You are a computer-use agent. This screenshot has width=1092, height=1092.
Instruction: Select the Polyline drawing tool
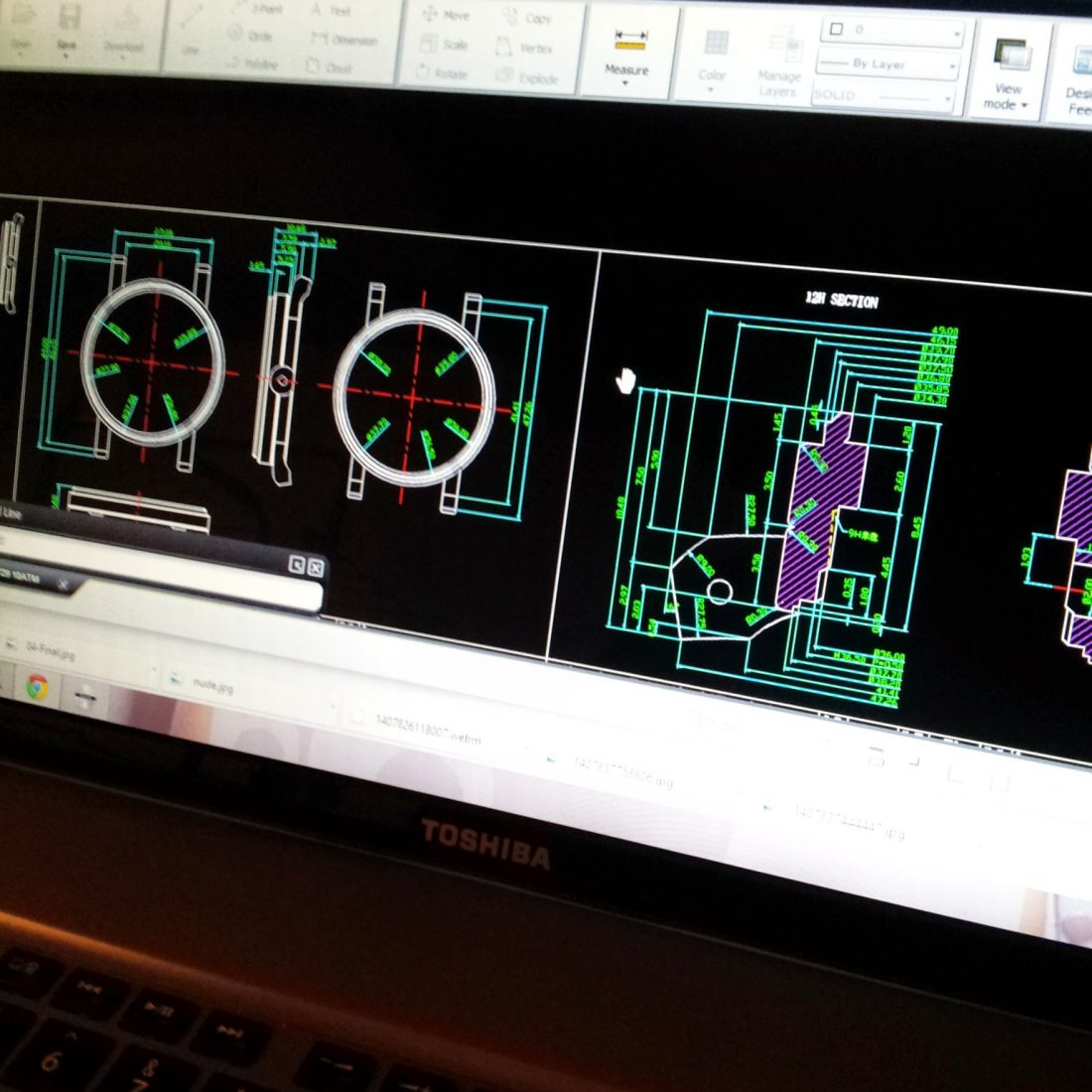coord(252,63)
